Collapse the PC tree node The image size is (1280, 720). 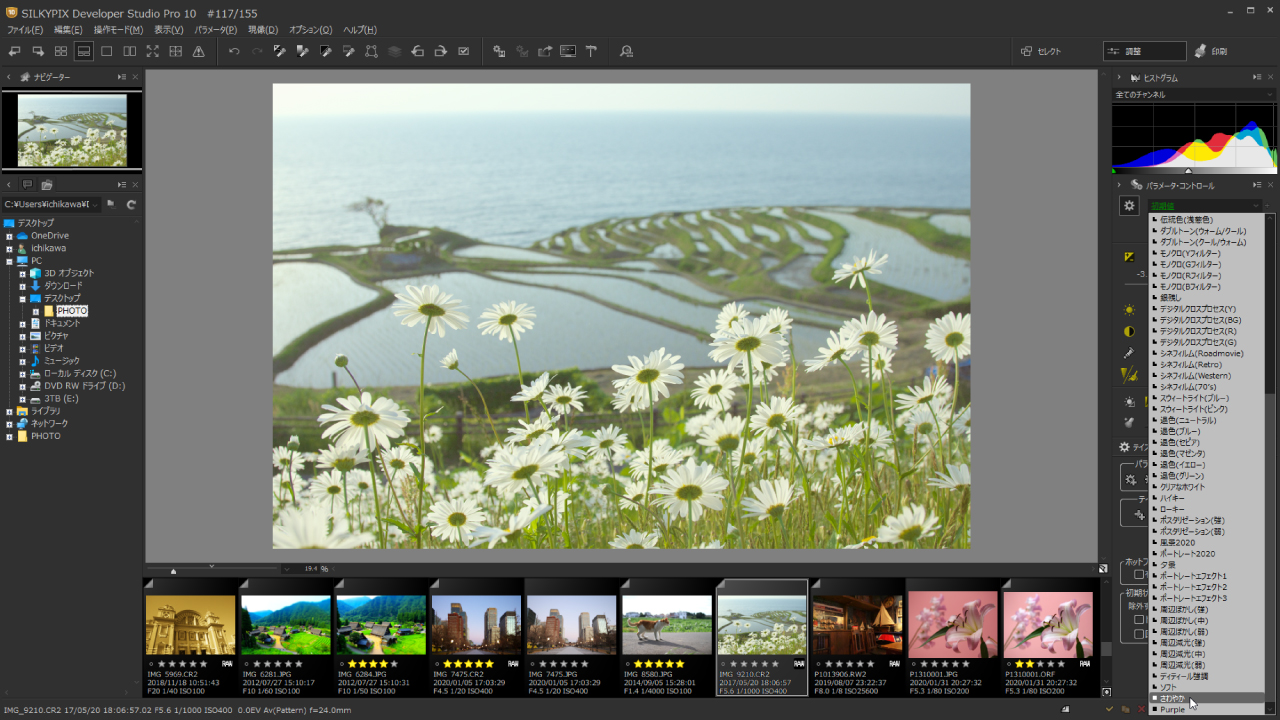point(9,261)
